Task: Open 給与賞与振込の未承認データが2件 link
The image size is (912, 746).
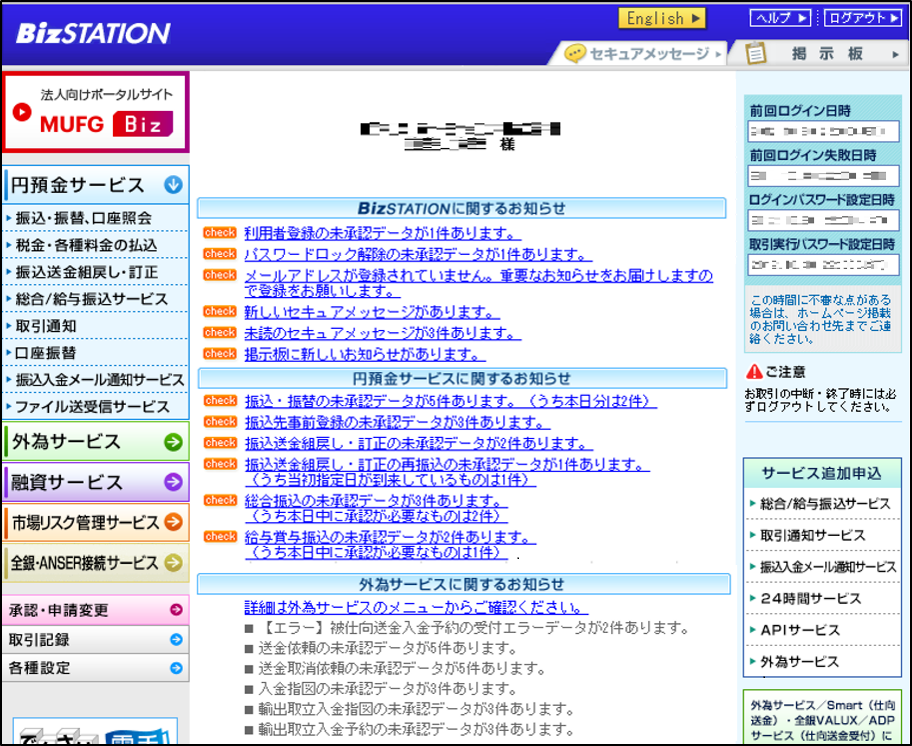Action: point(390,545)
